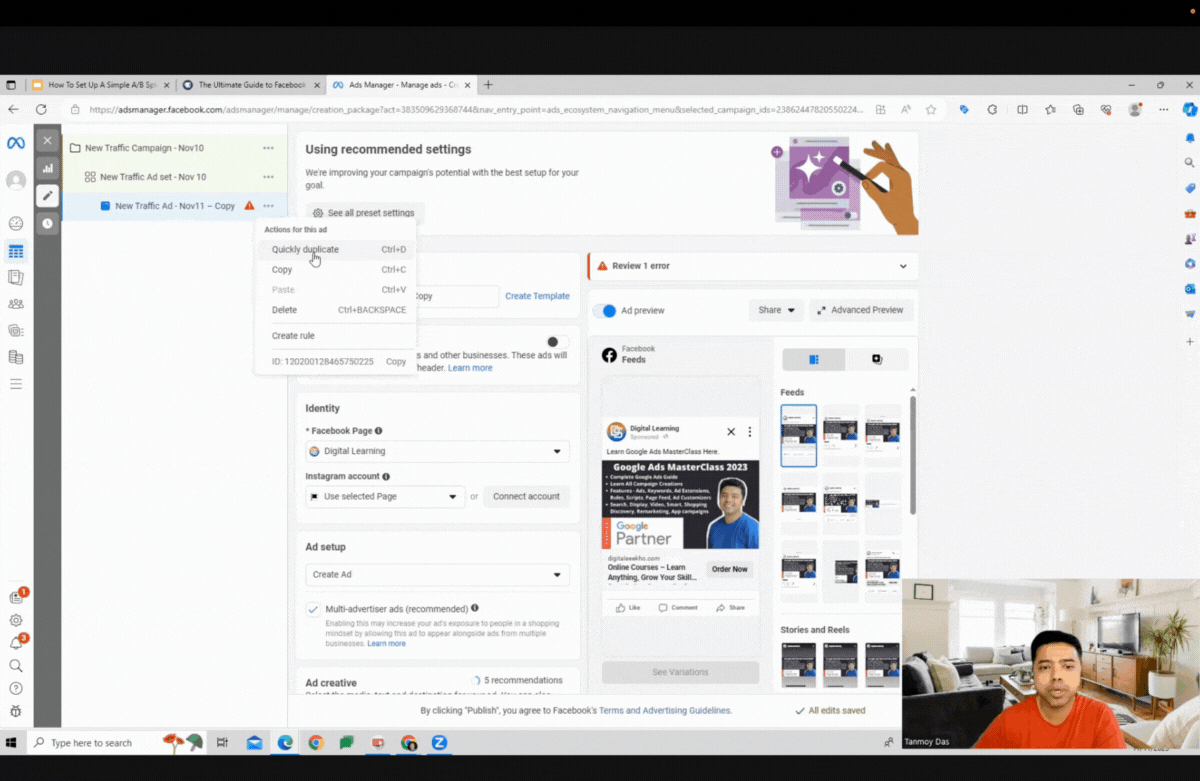Click the Create Template link
The height and width of the screenshot is (781, 1200).
tap(537, 296)
